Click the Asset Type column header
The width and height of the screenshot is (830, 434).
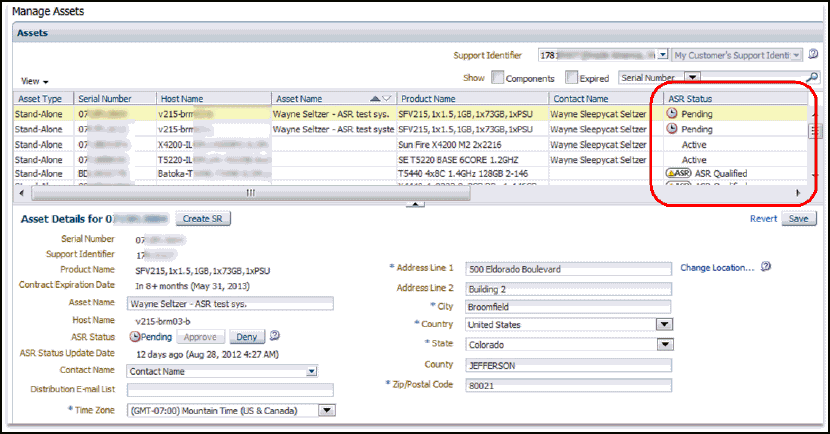point(43,98)
